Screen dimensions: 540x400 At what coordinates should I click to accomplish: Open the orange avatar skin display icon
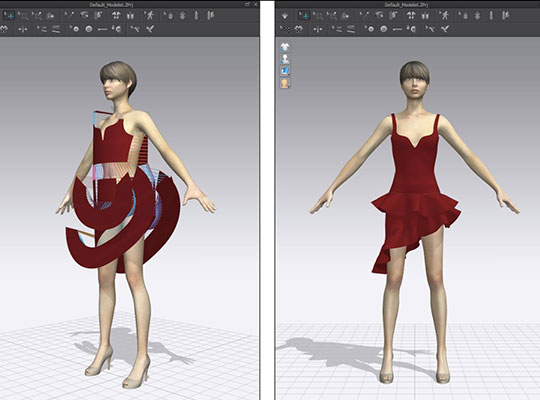click(x=285, y=83)
